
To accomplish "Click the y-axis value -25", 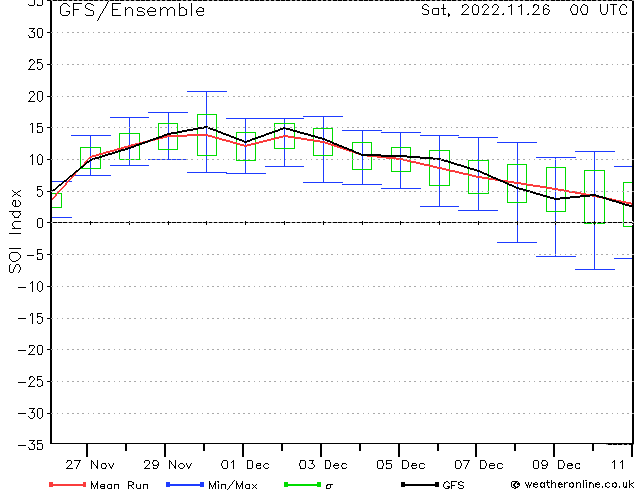I will 31,381.
